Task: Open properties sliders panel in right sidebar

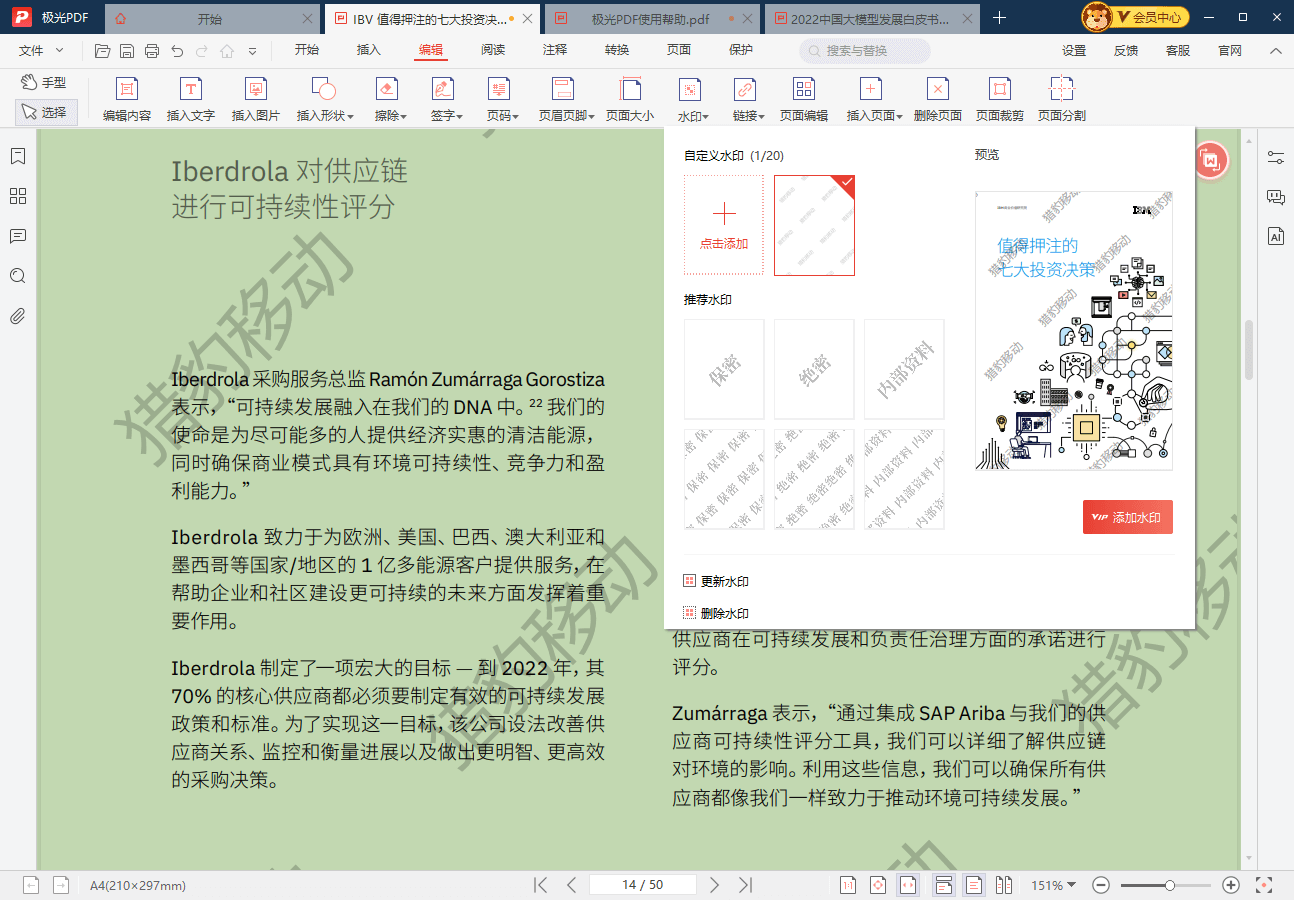Action: 1275,157
